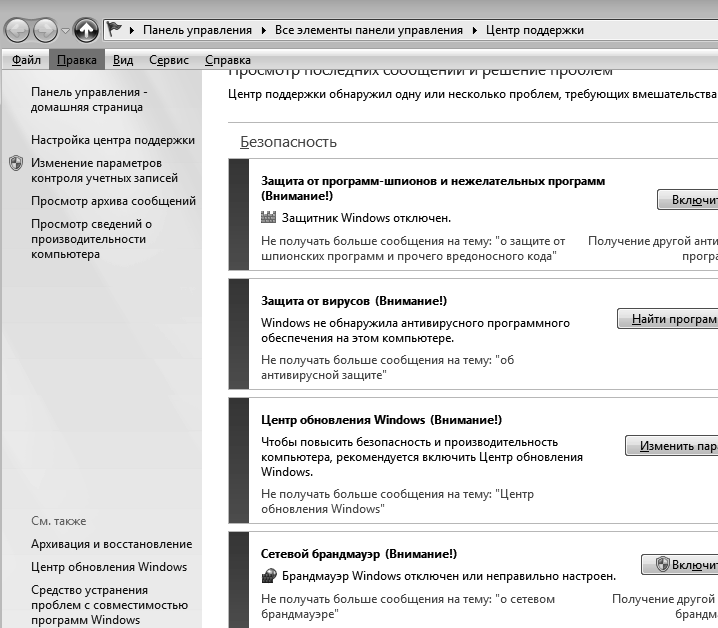Disable messages о сетевом брандмауэре
Viewport: 718px width, 628px height.
pyautogui.click(x=408, y=606)
